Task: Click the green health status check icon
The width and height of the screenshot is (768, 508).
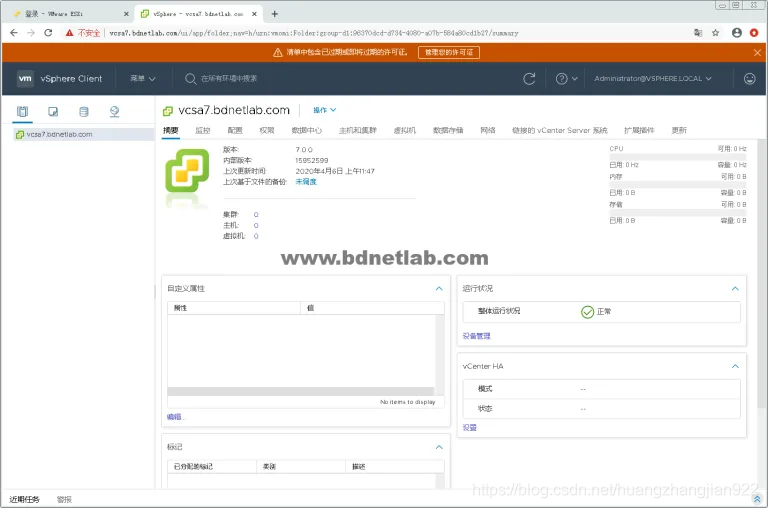Action: [x=587, y=312]
